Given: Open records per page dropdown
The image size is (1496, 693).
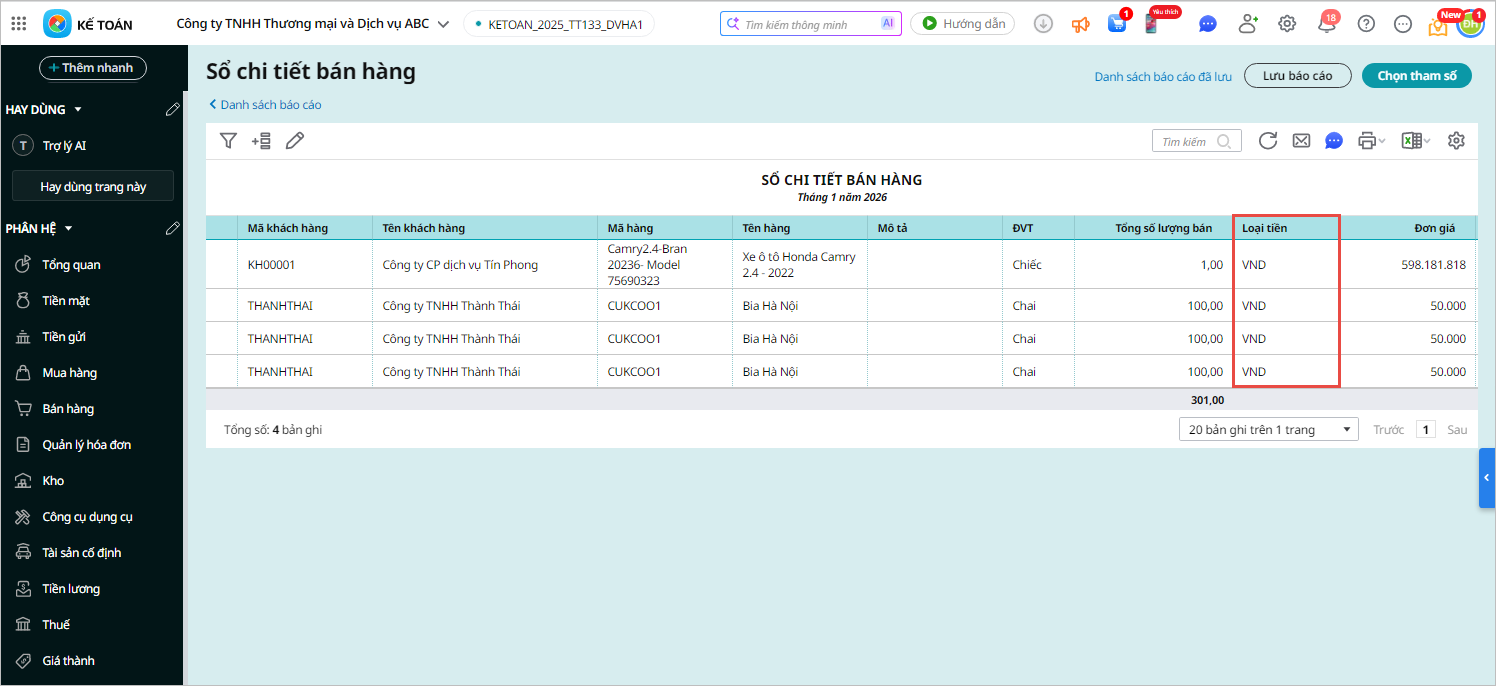Looking at the screenshot, I should [x=1268, y=430].
